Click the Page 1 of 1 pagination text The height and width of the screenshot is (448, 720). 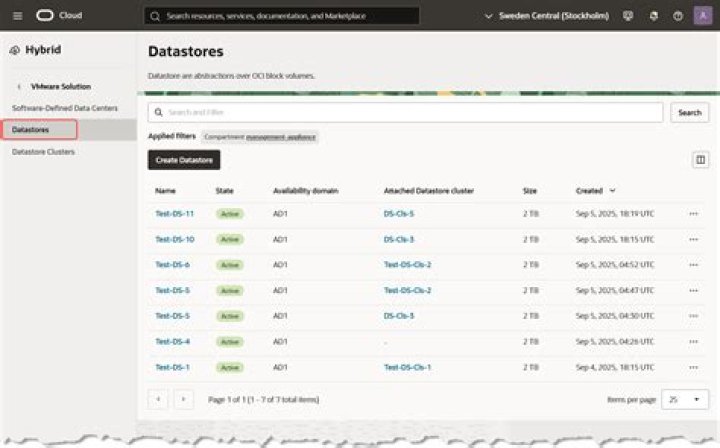pyautogui.click(x=263, y=399)
